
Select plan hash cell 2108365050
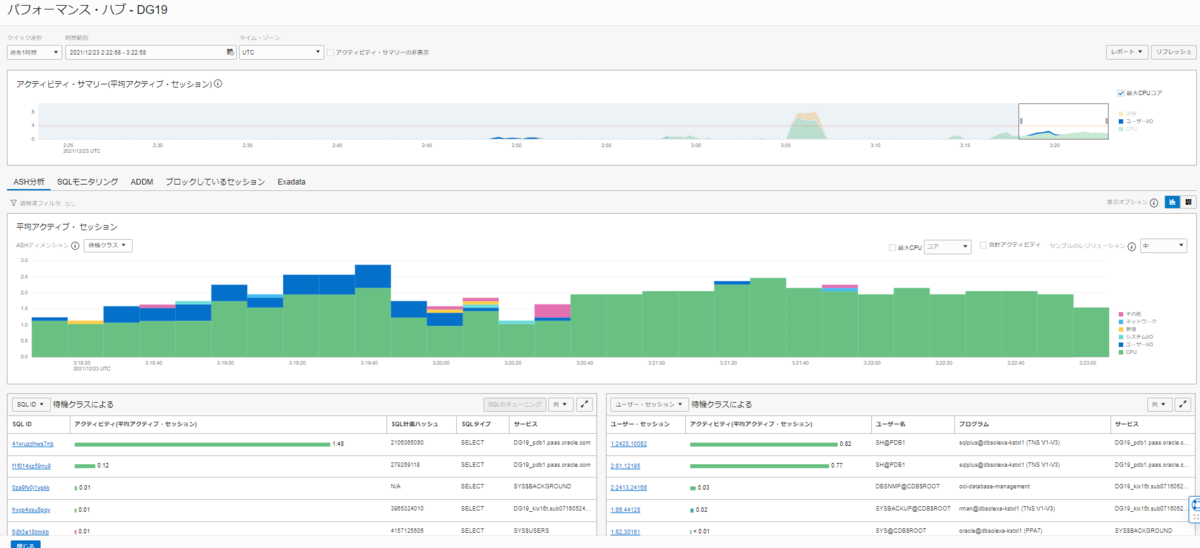click(x=409, y=442)
